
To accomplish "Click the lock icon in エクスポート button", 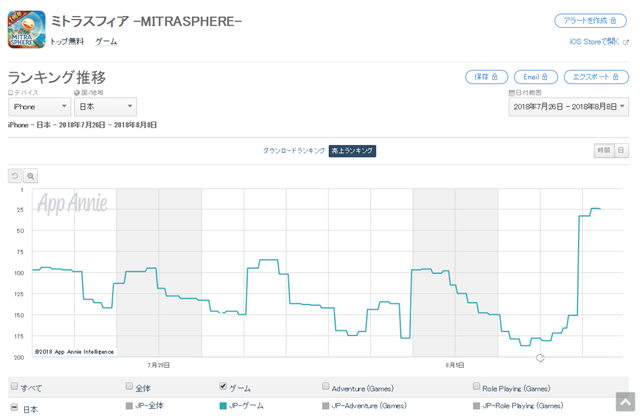I will [616, 77].
